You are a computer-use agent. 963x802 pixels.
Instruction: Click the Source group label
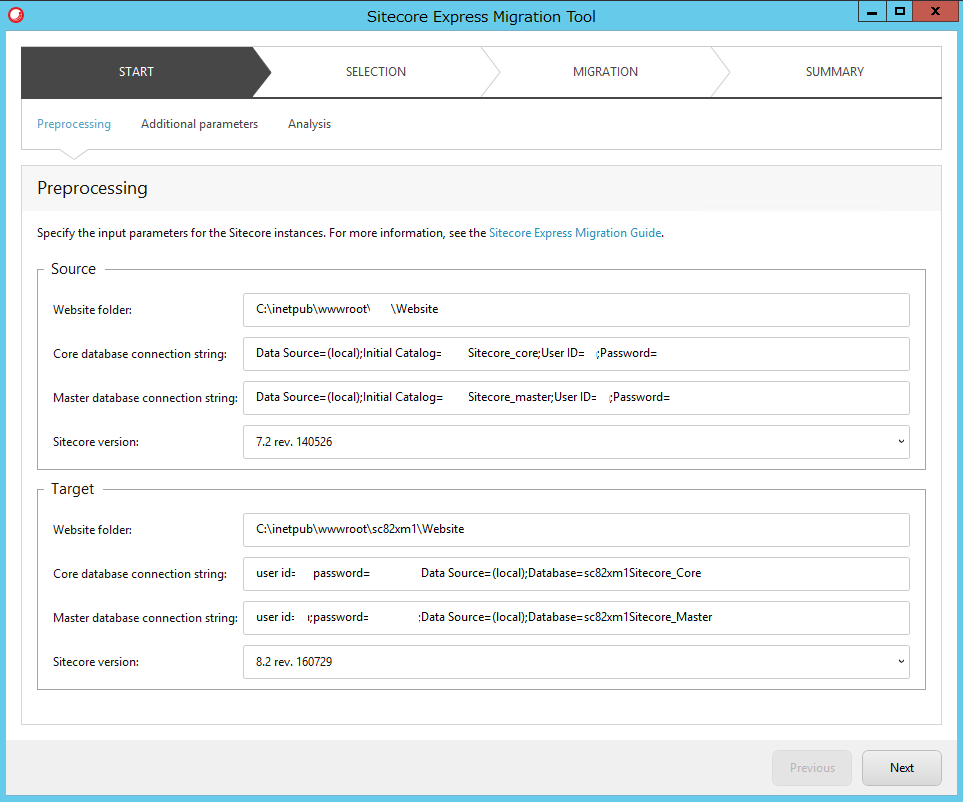pos(73,269)
